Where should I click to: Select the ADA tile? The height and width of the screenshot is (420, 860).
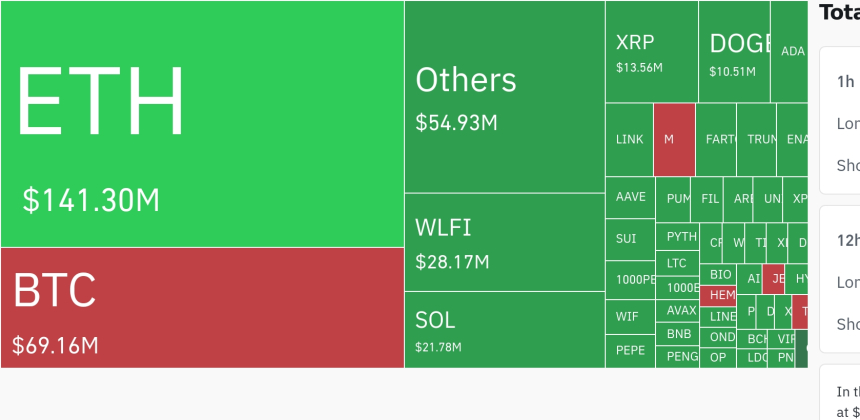click(792, 52)
